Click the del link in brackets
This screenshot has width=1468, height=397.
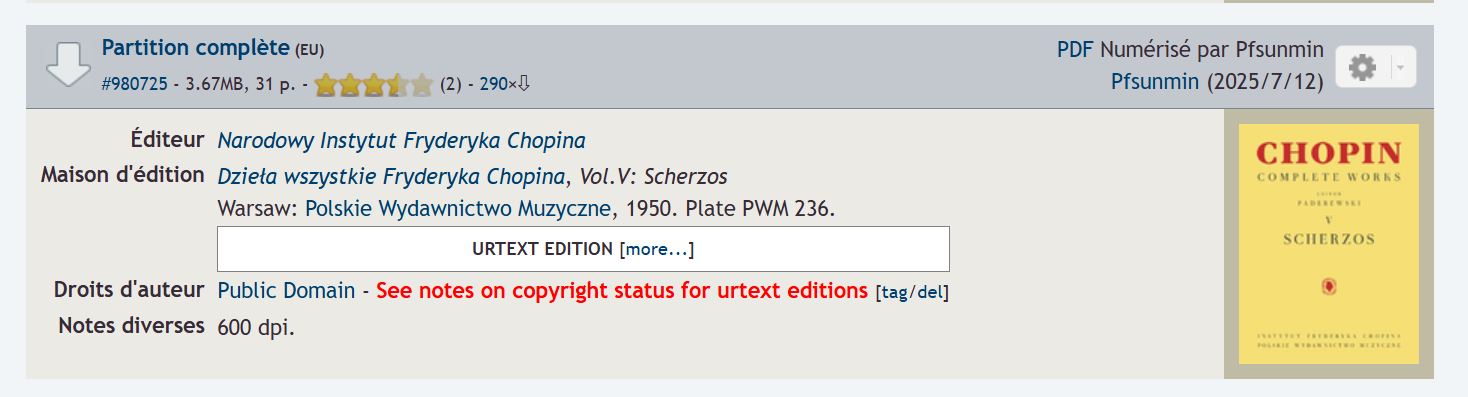[x=928, y=293]
